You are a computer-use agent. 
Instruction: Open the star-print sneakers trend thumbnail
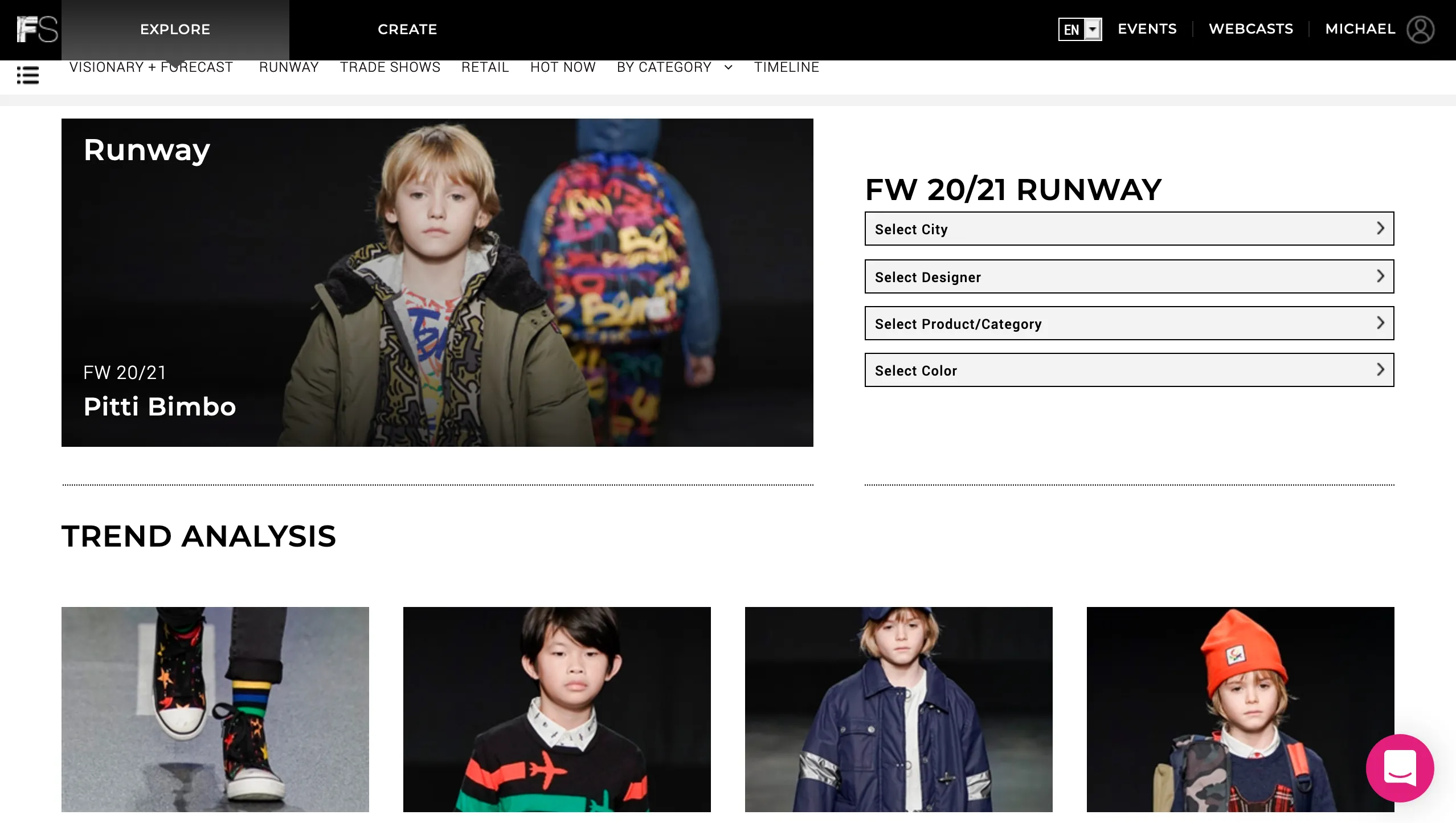(215, 709)
